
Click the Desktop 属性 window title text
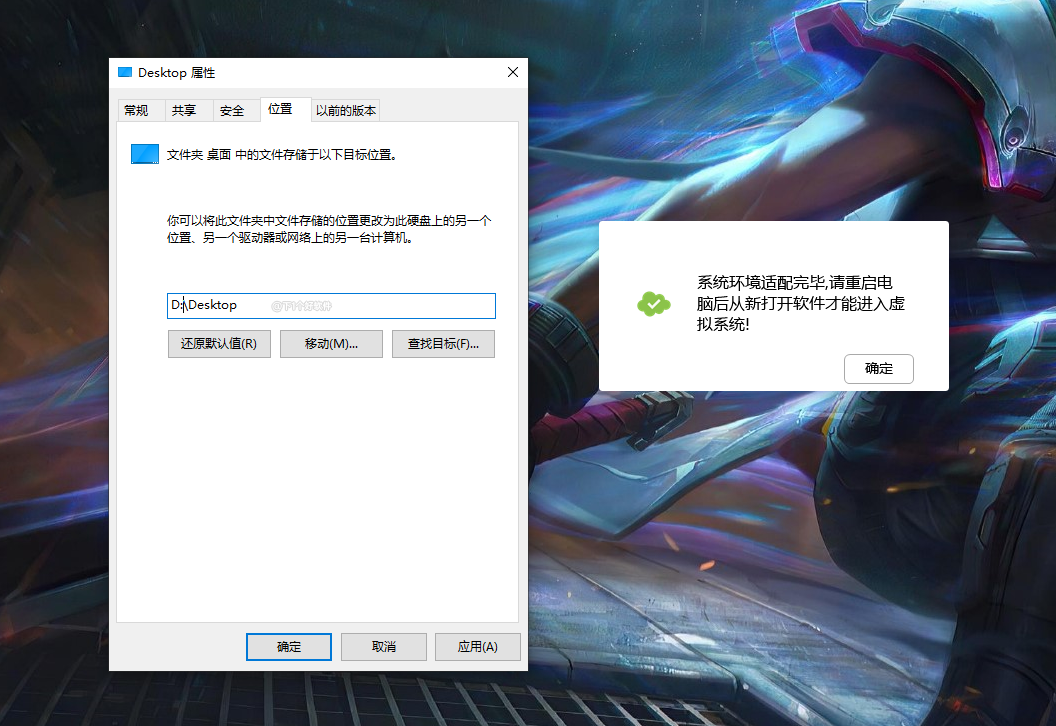[x=176, y=73]
